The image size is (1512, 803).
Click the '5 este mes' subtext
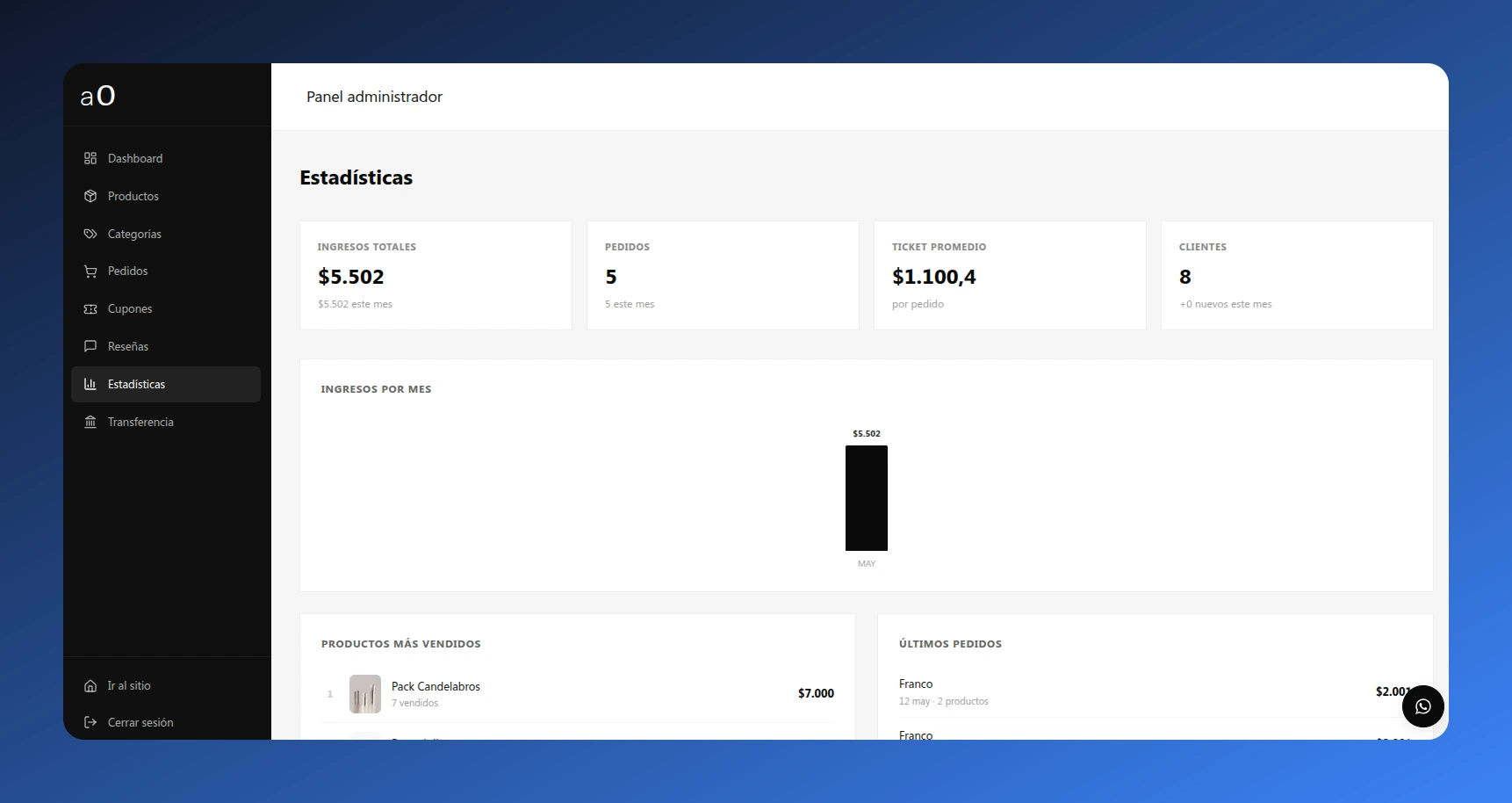point(630,304)
